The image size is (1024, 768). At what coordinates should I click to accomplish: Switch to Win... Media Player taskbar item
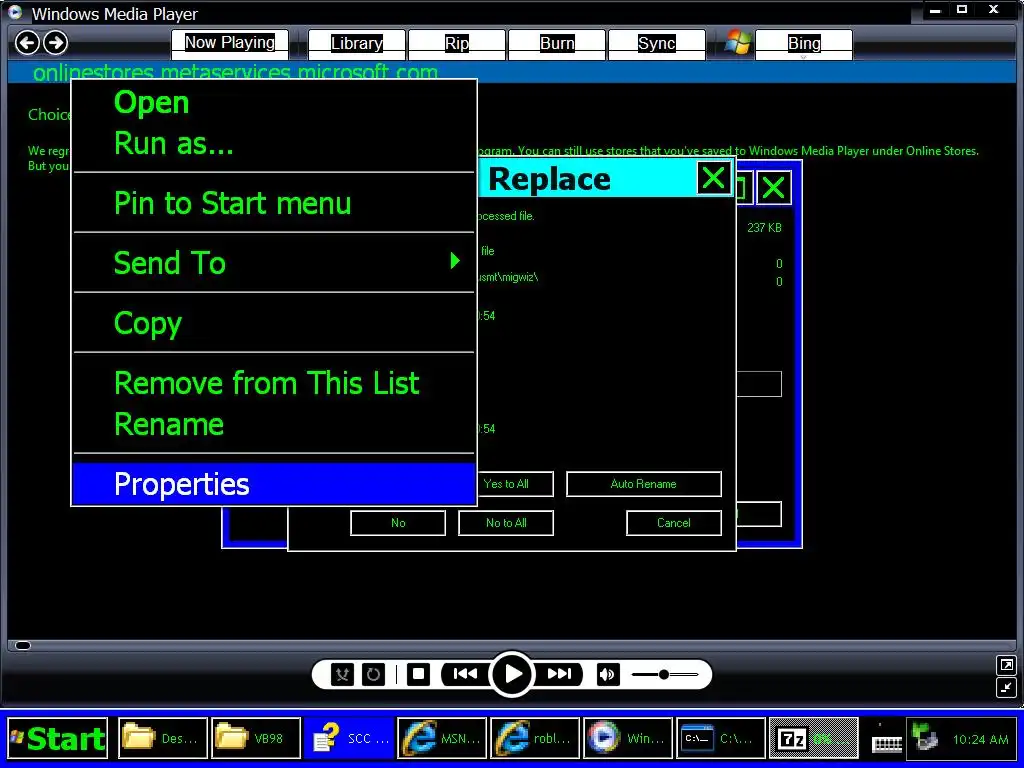click(628, 739)
